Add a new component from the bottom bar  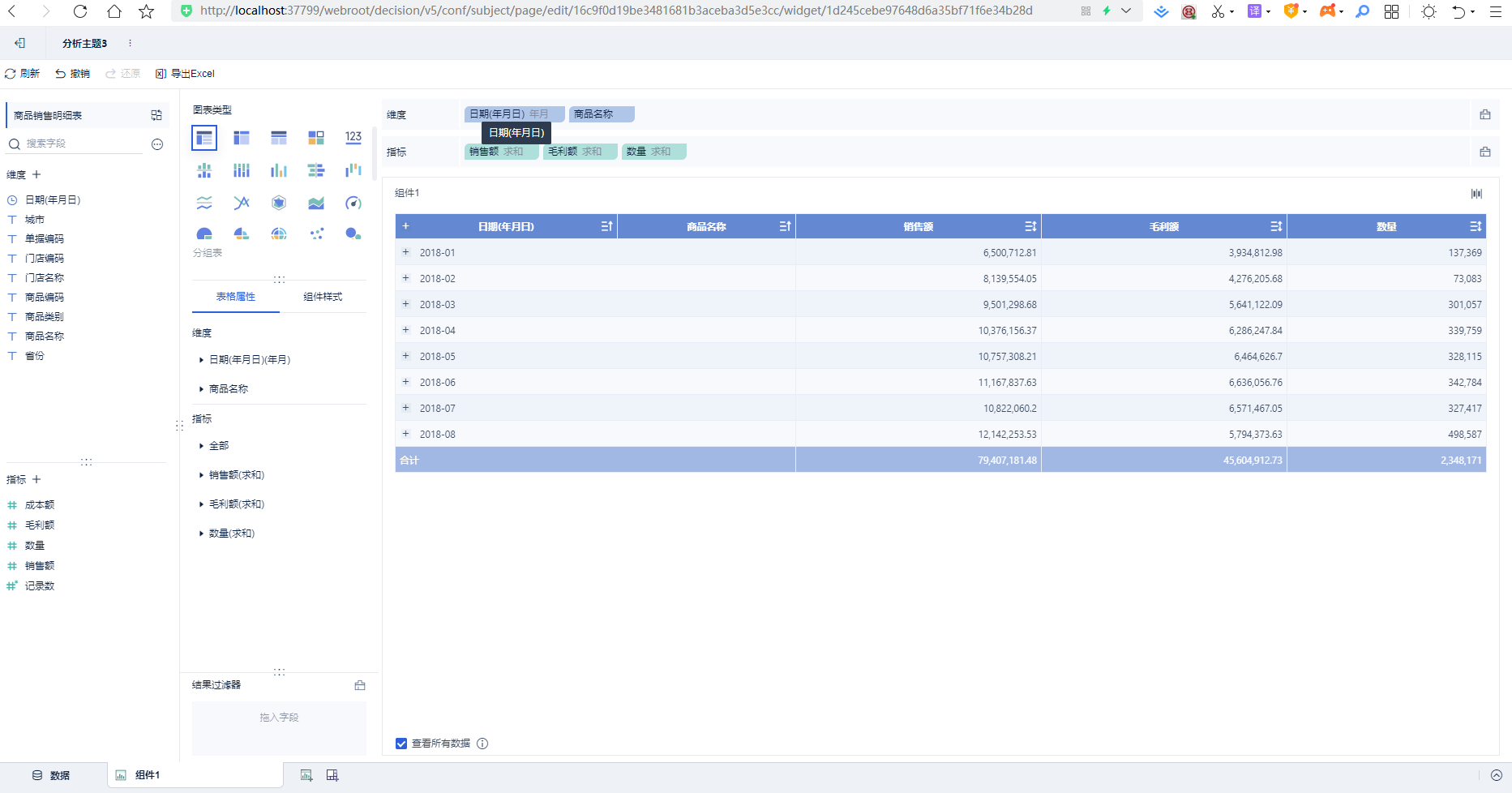(x=306, y=775)
